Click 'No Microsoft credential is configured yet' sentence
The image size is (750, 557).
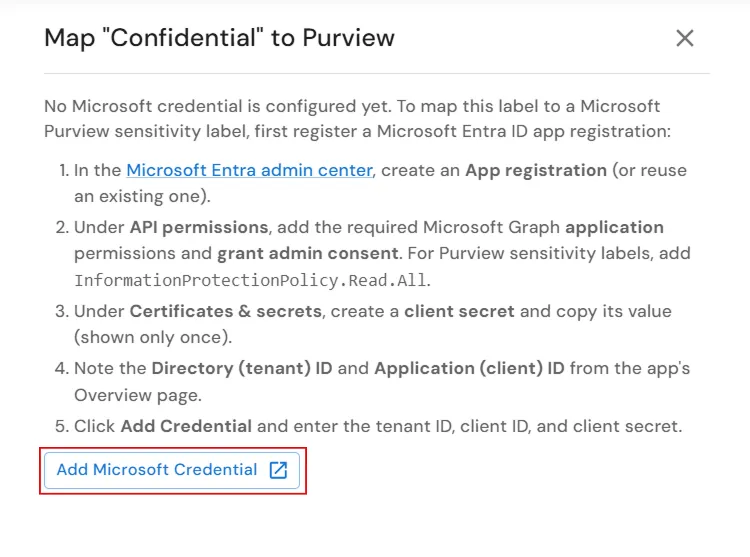pos(218,106)
